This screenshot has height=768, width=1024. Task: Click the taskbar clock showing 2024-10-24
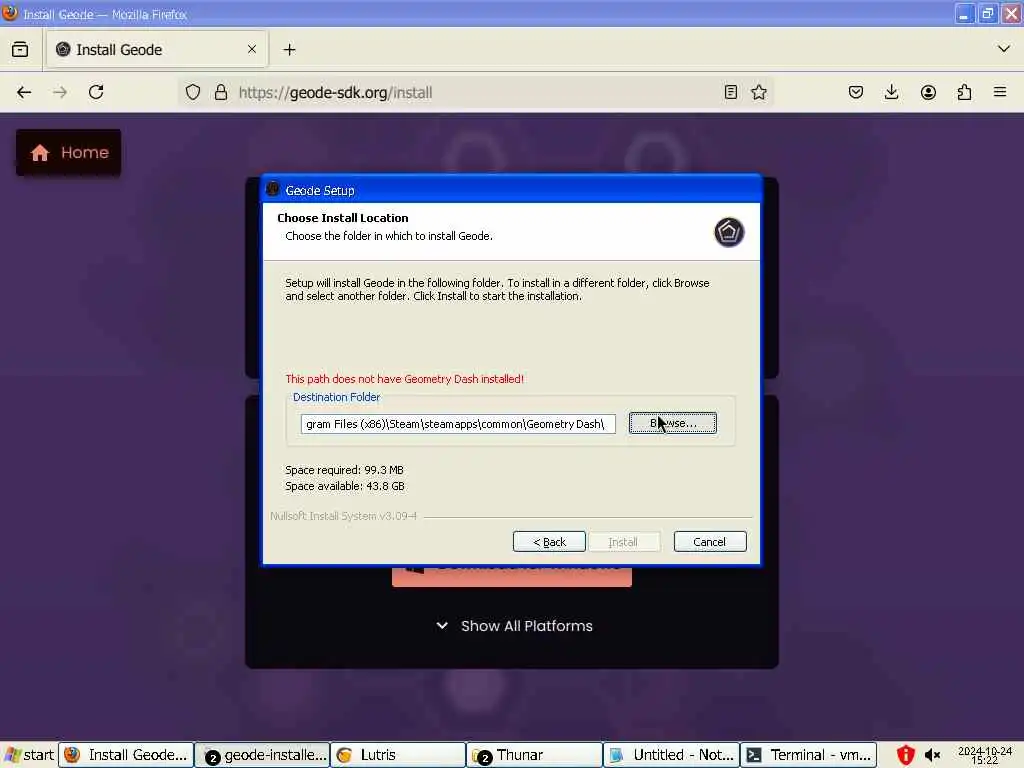click(985, 756)
